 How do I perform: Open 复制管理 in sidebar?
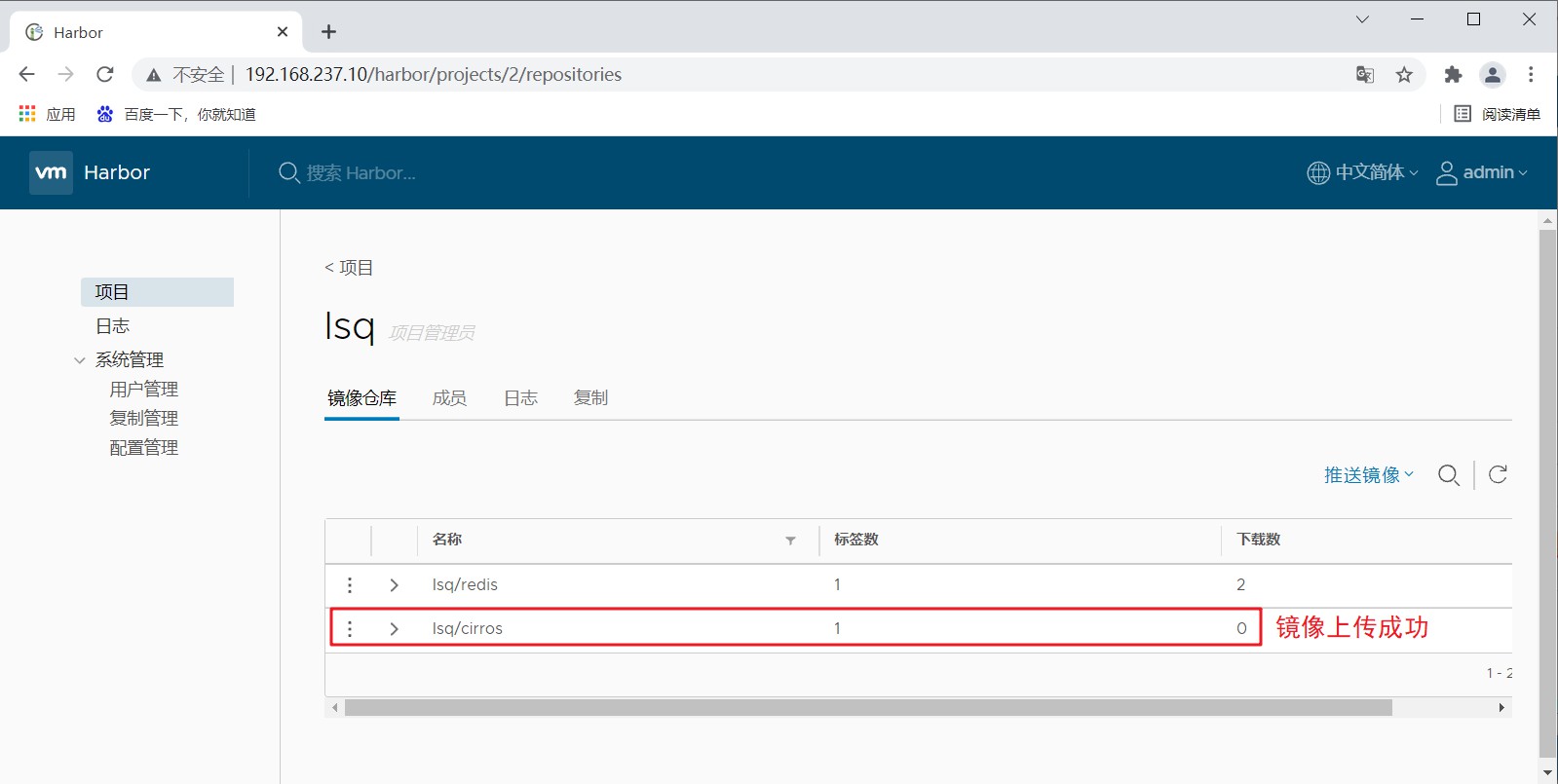tap(144, 419)
